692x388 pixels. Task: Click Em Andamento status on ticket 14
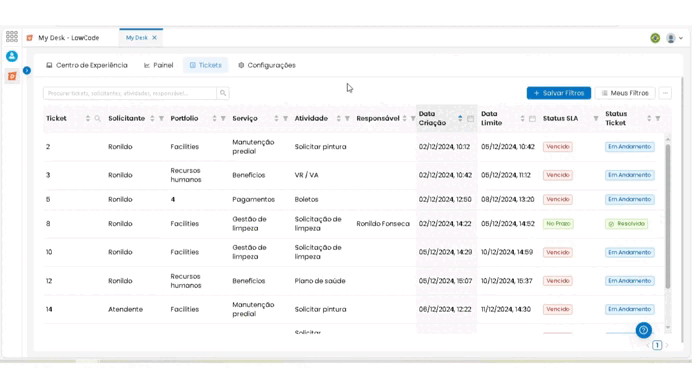point(630,309)
